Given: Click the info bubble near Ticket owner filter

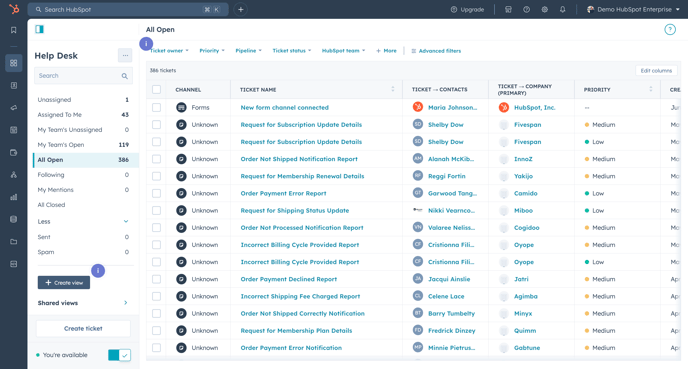Looking at the screenshot, I should click(x=146, y=44).
